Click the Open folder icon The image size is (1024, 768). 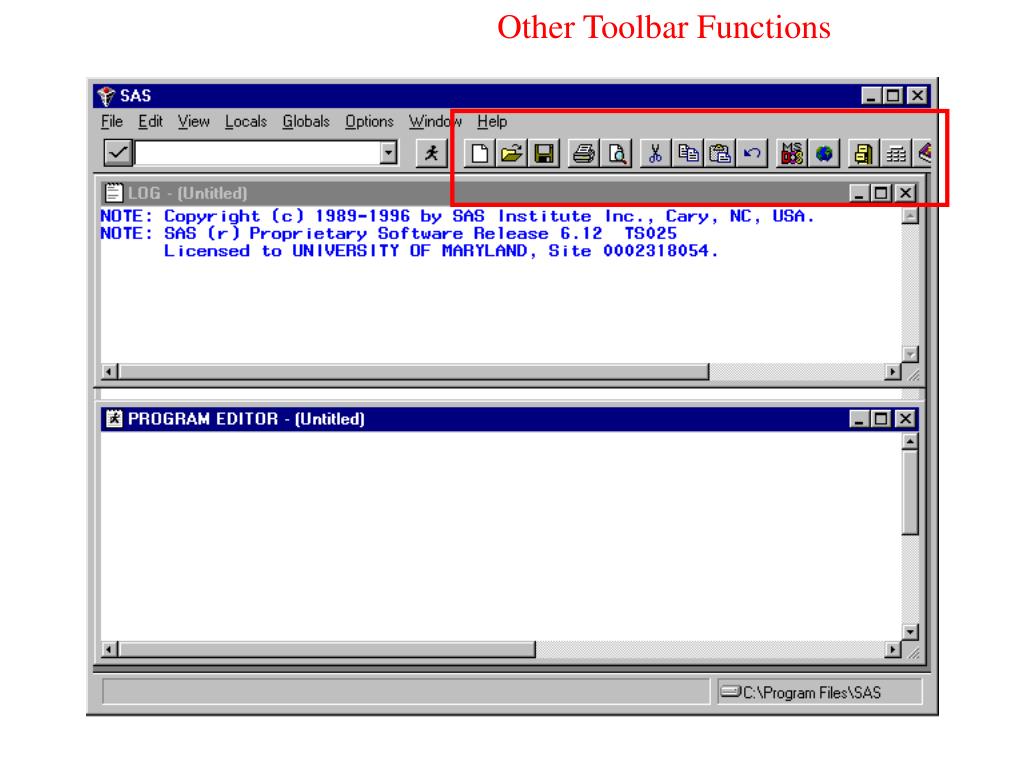[x=512, y=153]
